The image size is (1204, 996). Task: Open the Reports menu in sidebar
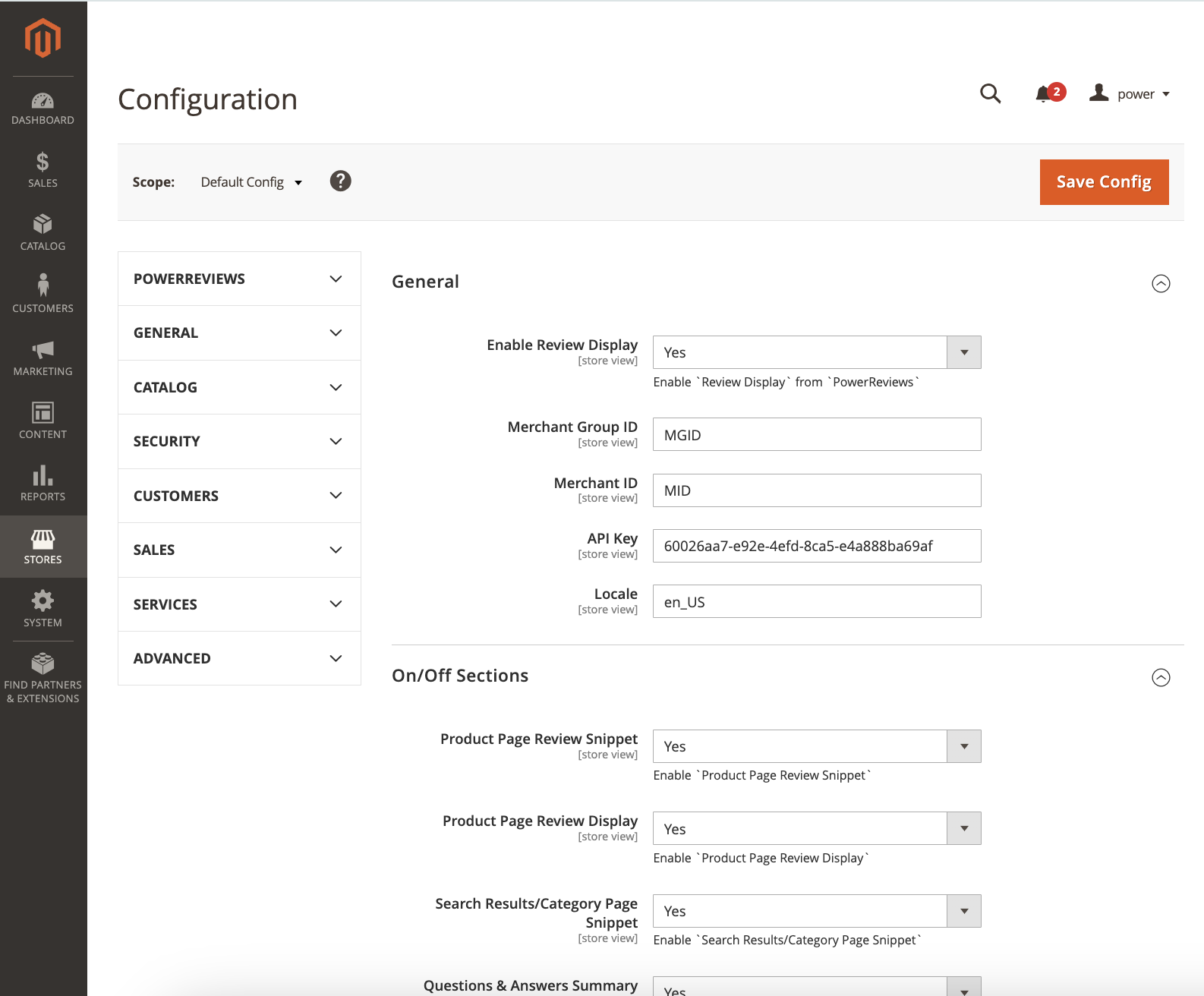point(43,484)
